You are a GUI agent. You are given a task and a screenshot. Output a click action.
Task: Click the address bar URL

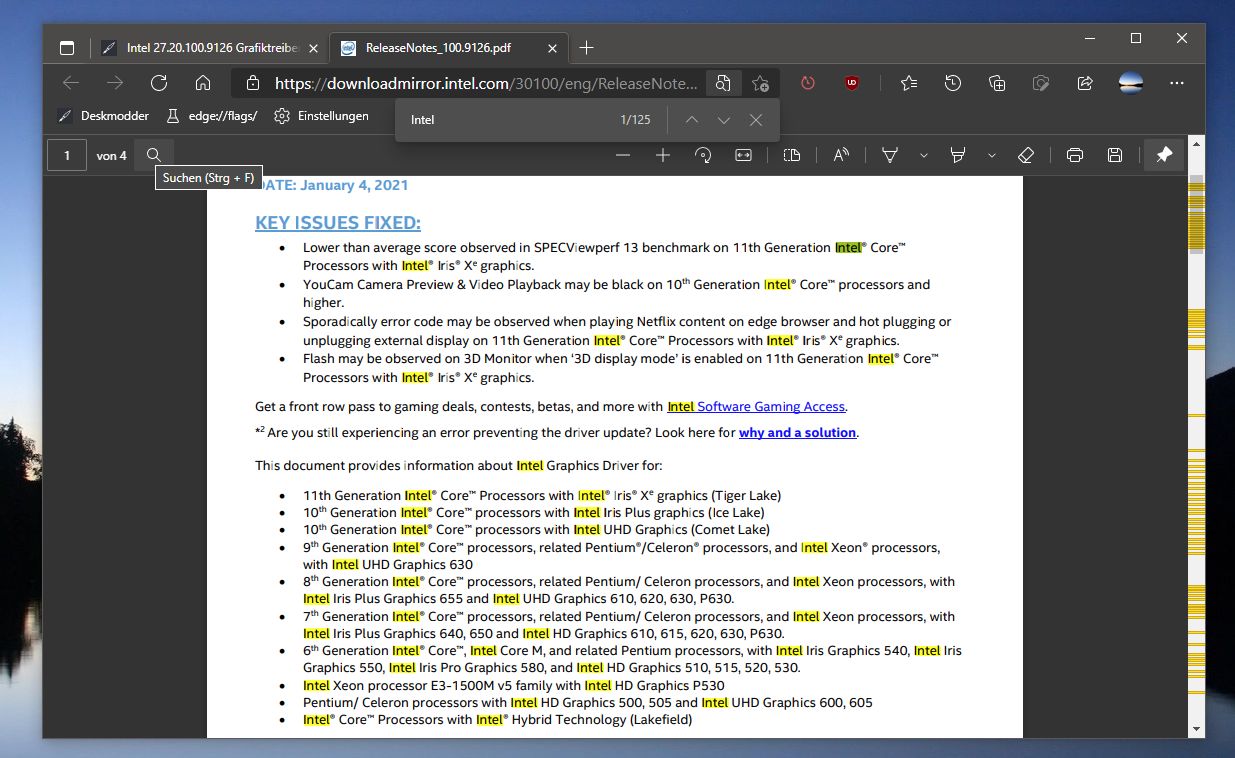(x=486, y=84)
